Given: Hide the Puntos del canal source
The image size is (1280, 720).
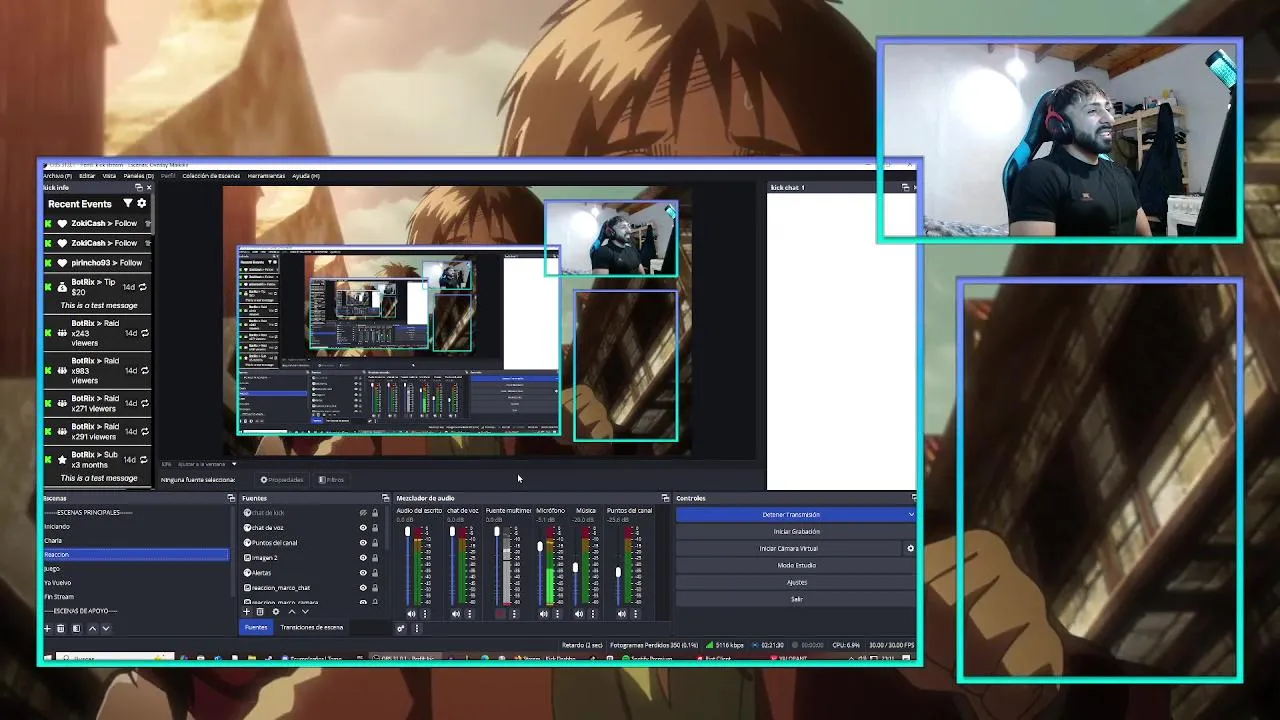Looking at the screenshot, I should click(363, 543).
